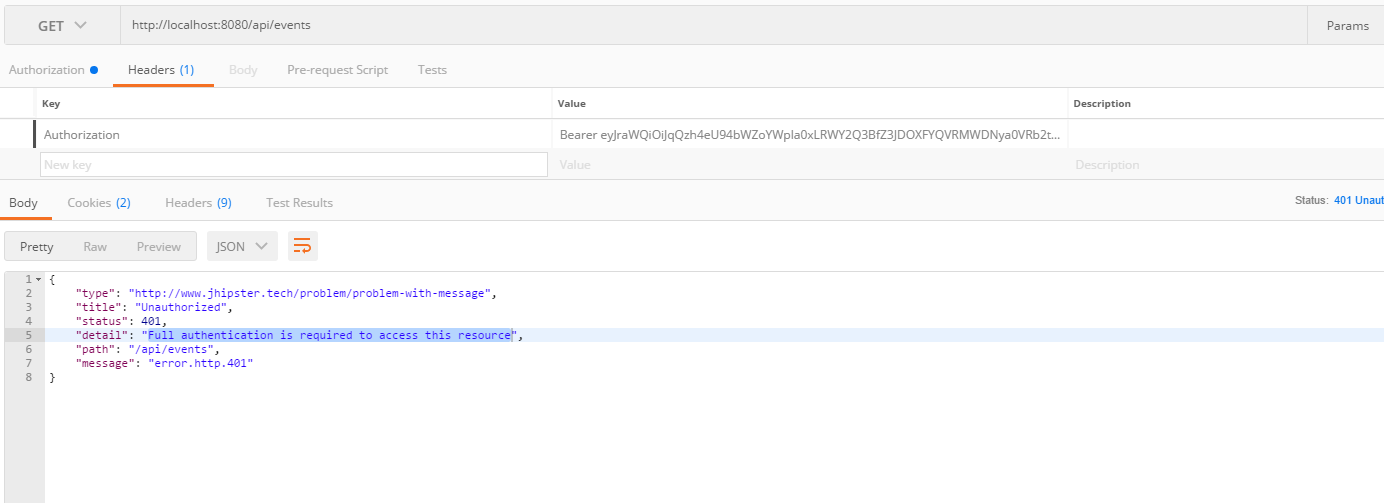Screen dimensions: 1384x503
Task: Click the New key input field
Action: (294, 165)
